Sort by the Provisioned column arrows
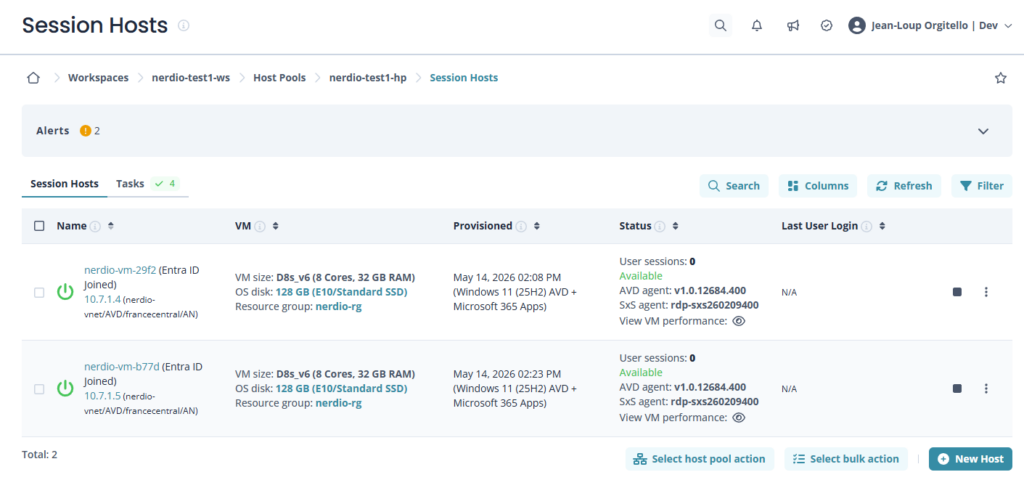Viewport: 1024px width, 480px height. click(537, 226)
